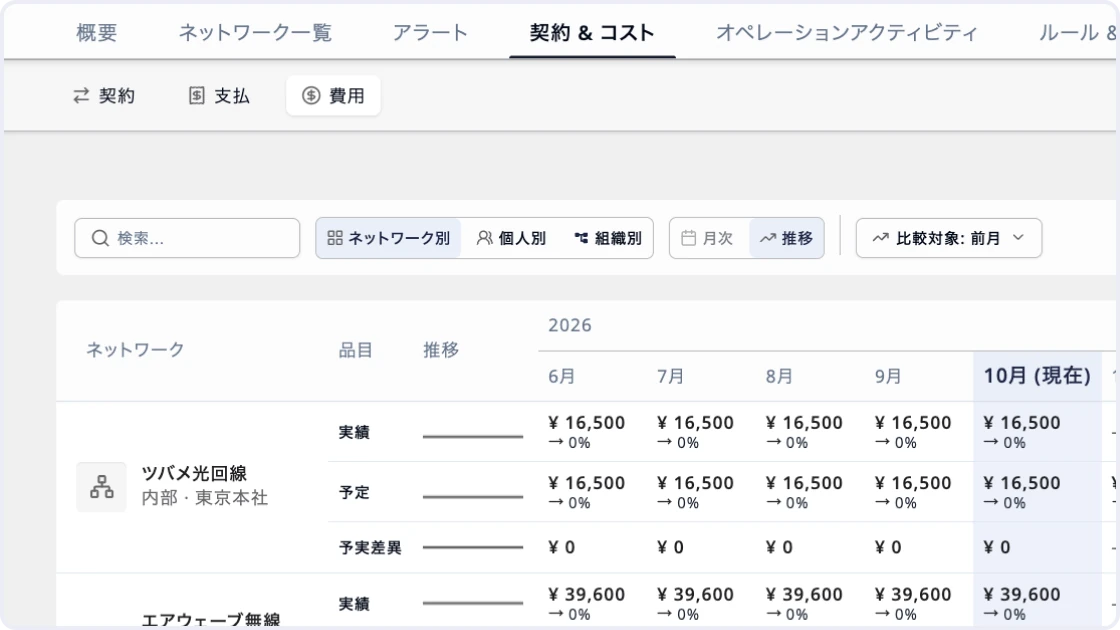Click the 6月 column header
Screen dimensions: 1120x630
[x=561, y=376]
